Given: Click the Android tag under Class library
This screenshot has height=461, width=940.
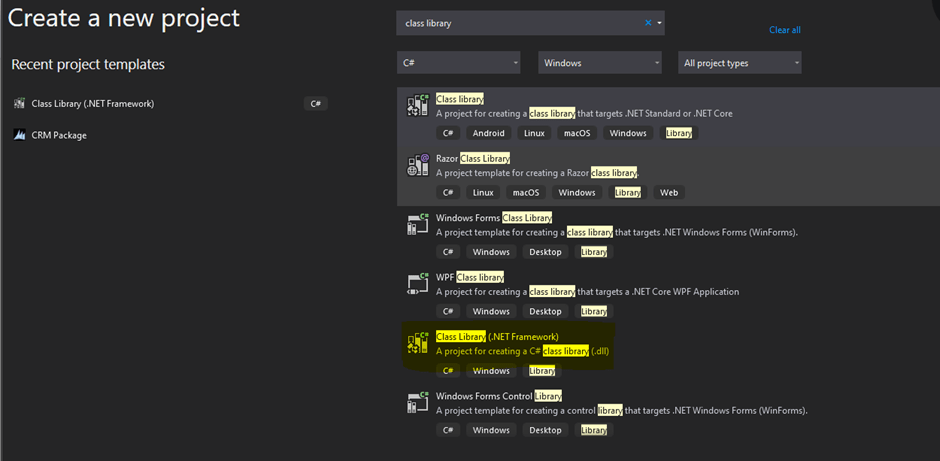Looking at the screenshot, I should pyautogui.click(x=489, y=133).
